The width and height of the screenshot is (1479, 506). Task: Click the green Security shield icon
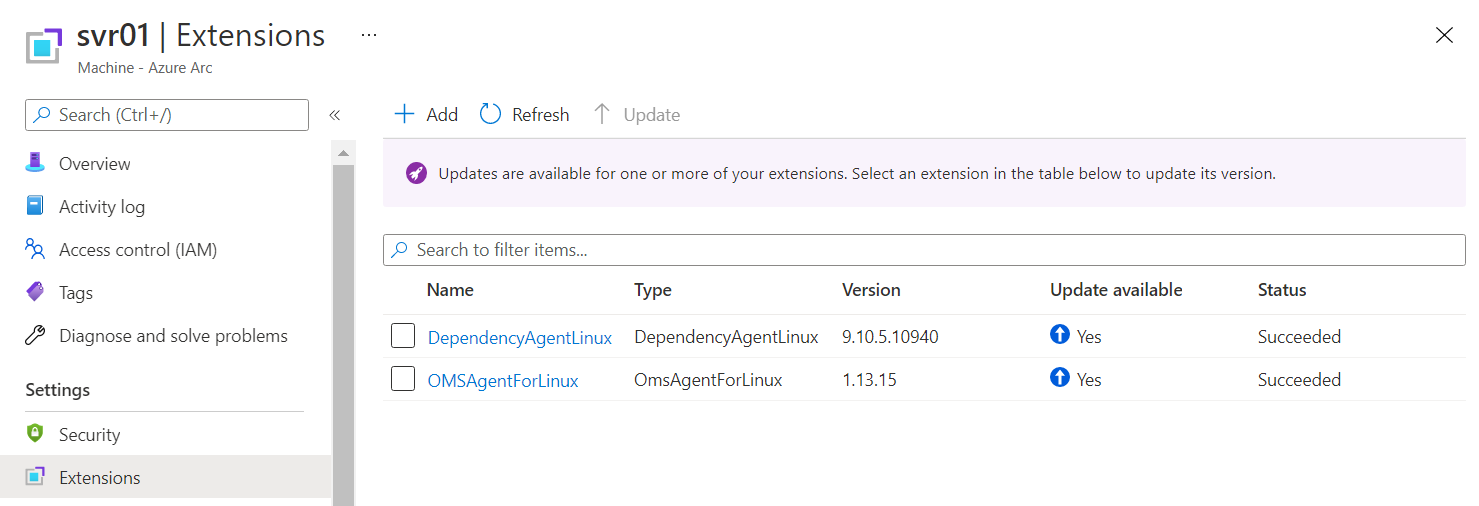35,434
